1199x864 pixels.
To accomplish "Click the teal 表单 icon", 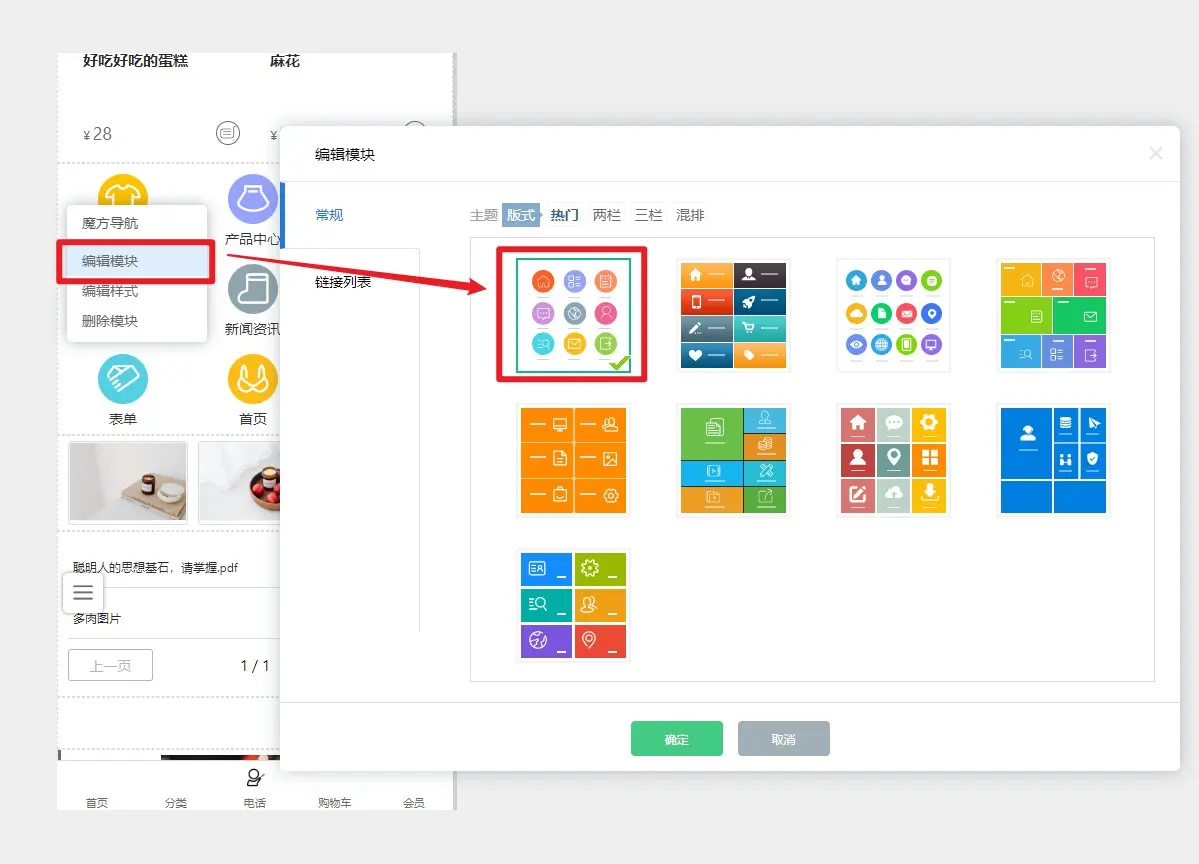I will click(123, 380).
